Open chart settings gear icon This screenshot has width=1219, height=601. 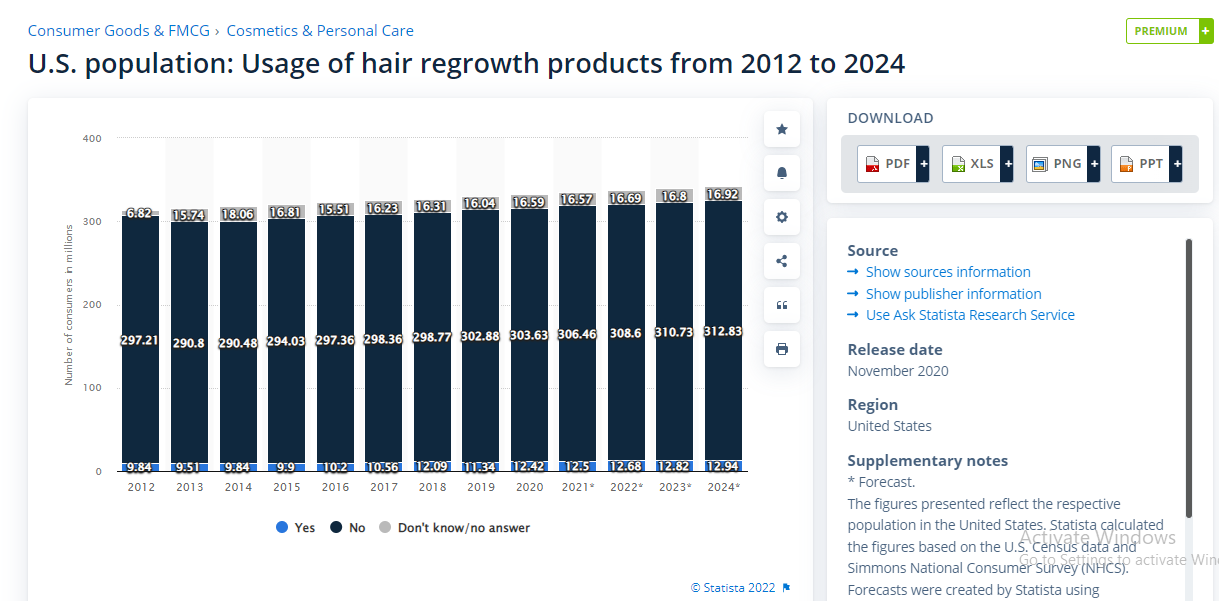(782, 217)
